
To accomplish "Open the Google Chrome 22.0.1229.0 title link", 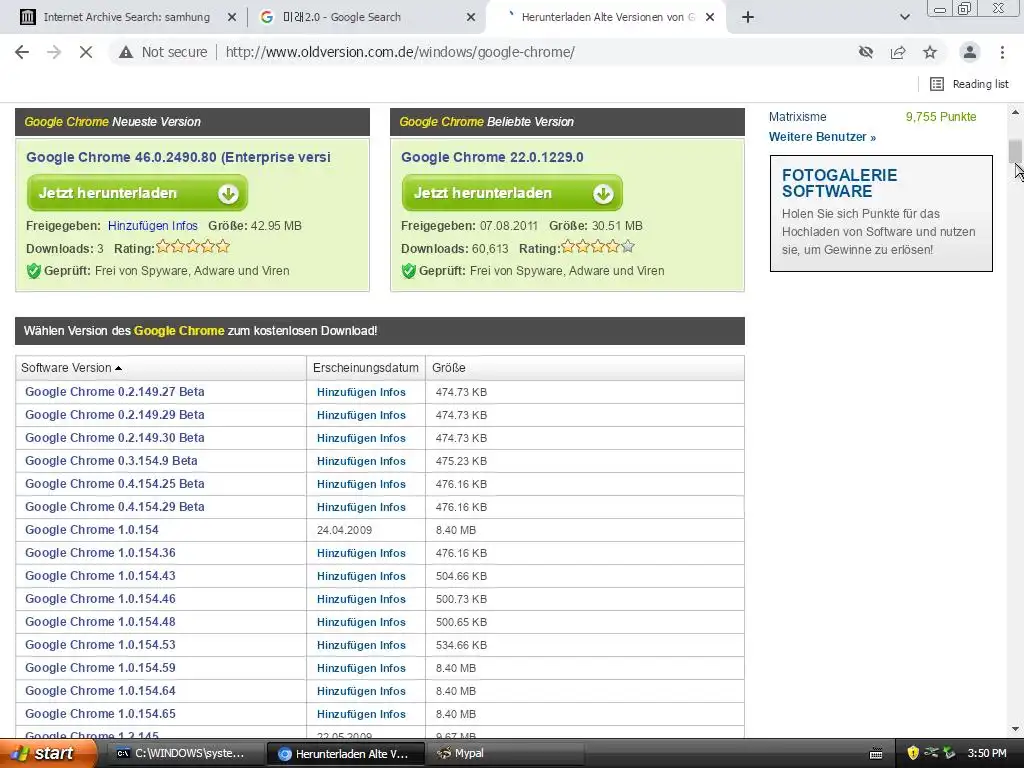I will pyautogui.click(x=492, y=157).
